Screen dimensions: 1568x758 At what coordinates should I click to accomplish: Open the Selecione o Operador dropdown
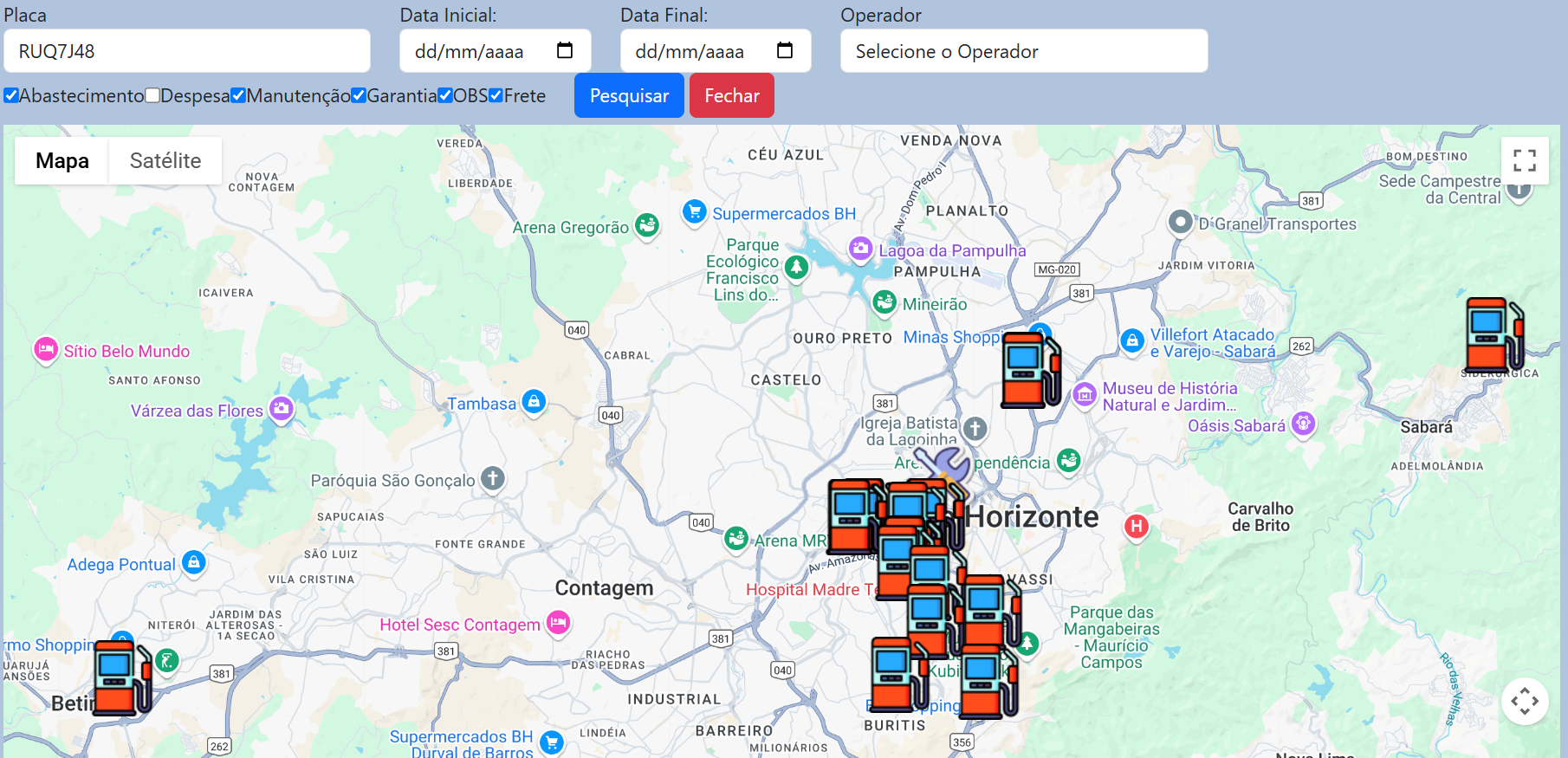pos(1023,51)
